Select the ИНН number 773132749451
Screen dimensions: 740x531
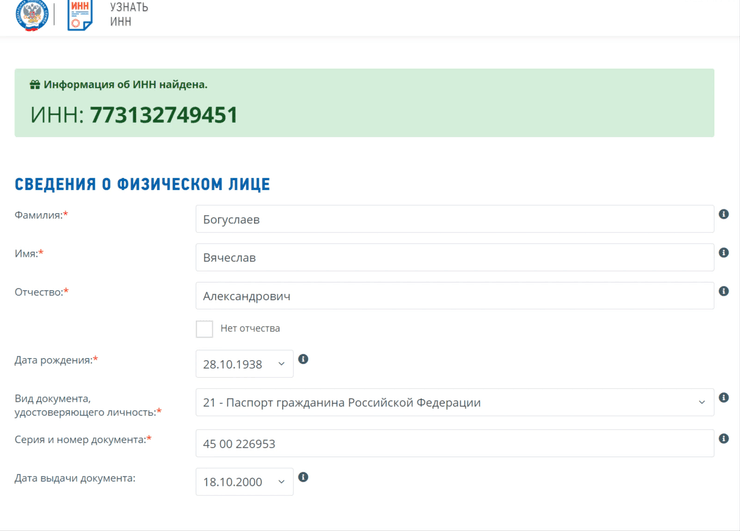pos(163,115)
